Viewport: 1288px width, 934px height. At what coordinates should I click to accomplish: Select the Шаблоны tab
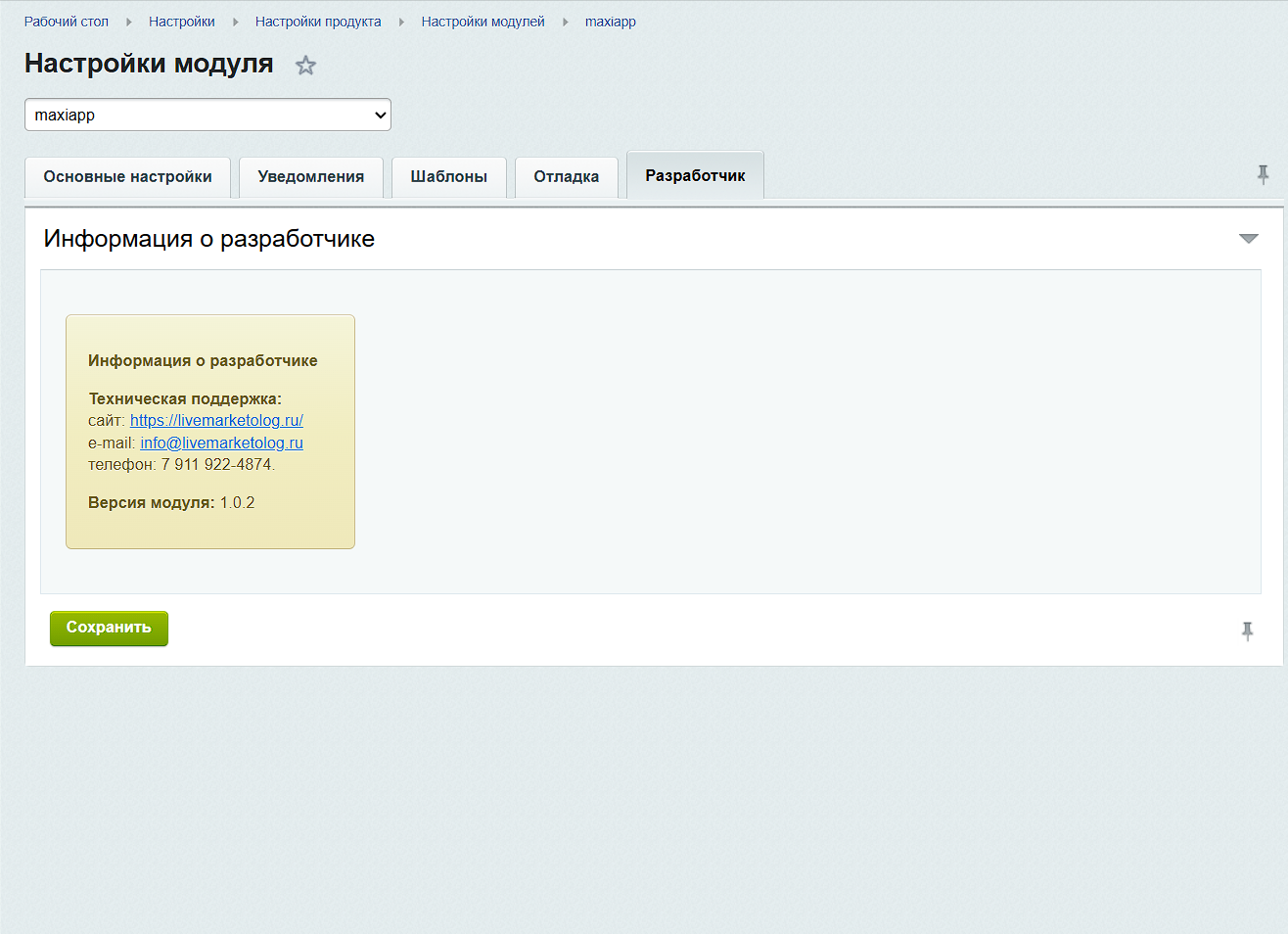[448, 177]
